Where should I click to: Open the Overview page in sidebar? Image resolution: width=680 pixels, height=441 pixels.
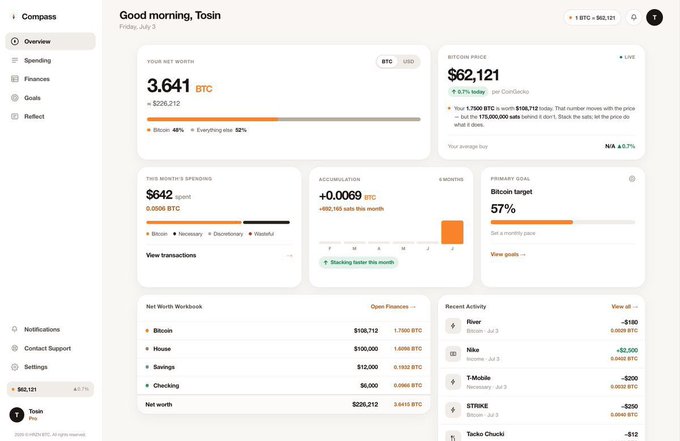click(x=50, y=41)
